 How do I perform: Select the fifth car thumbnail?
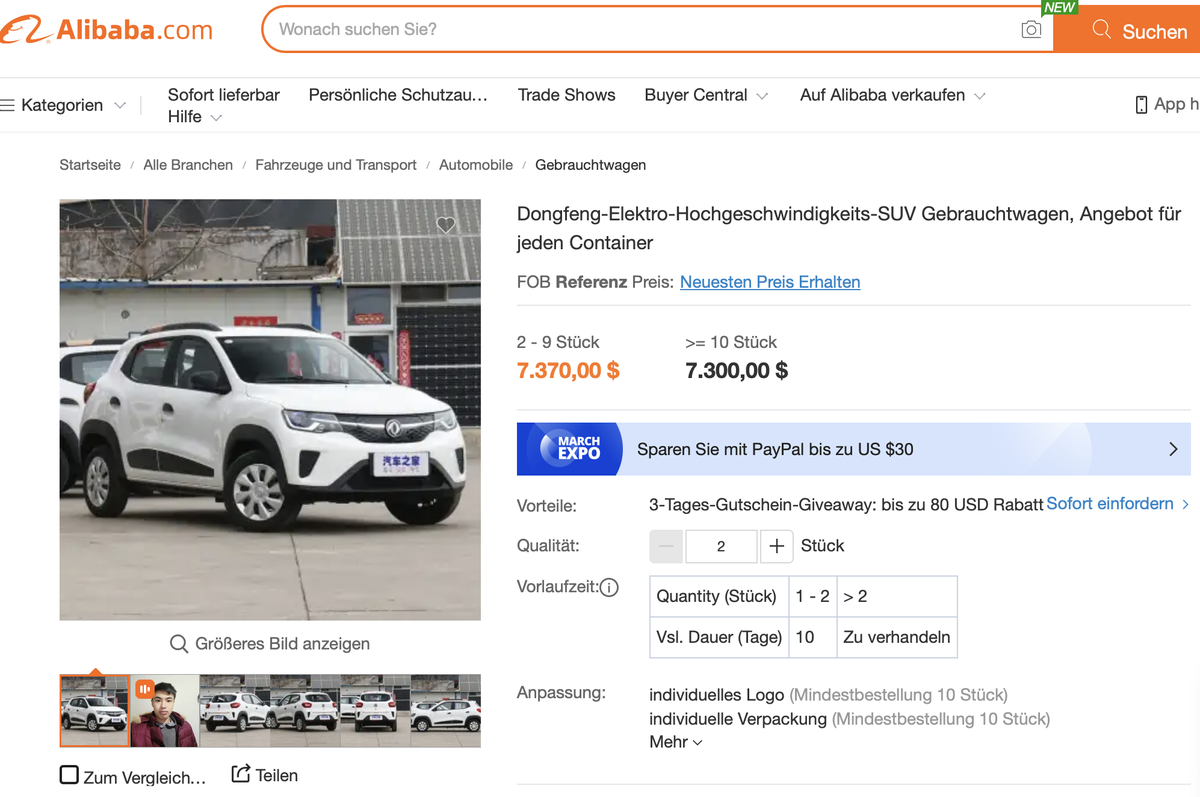[x=375, y=711]
